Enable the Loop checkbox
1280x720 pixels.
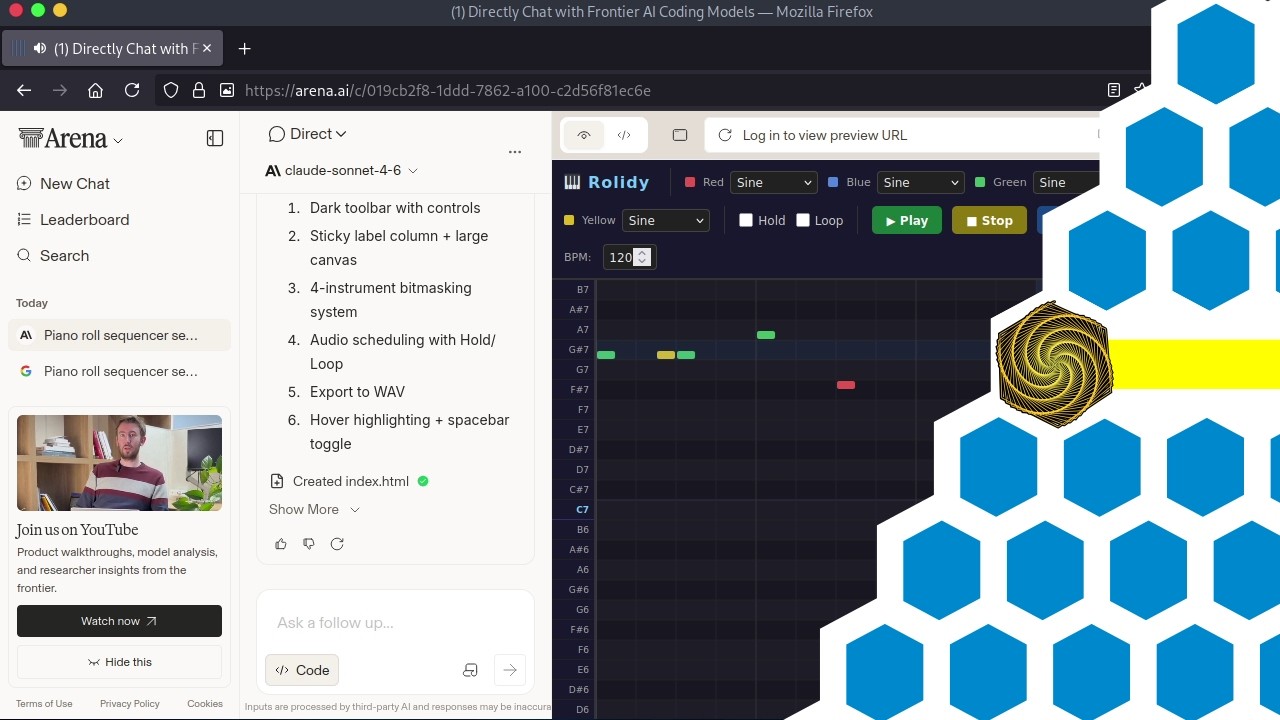pos(803,220)
